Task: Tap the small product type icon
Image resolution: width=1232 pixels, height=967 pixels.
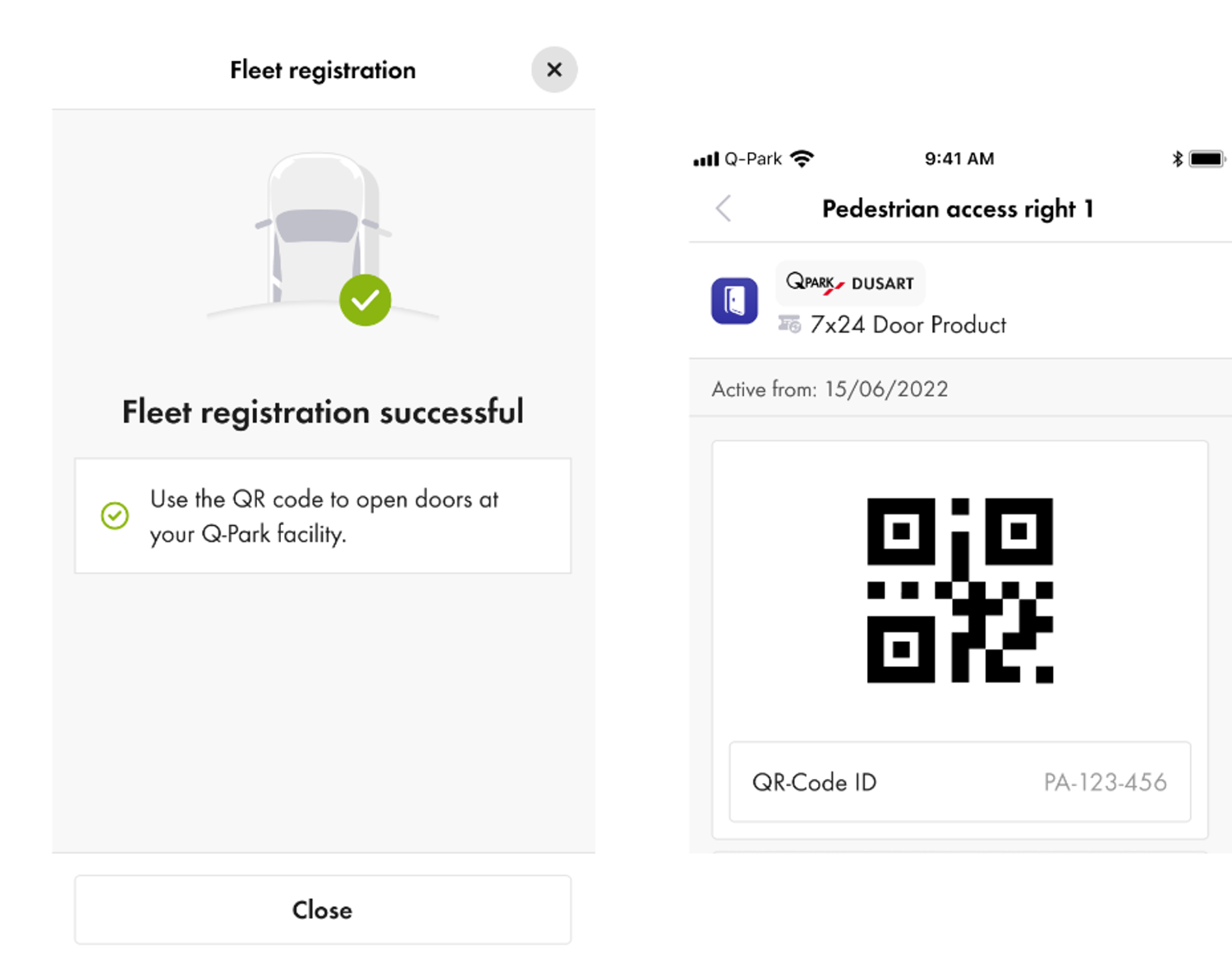Action: pos(789,325)
